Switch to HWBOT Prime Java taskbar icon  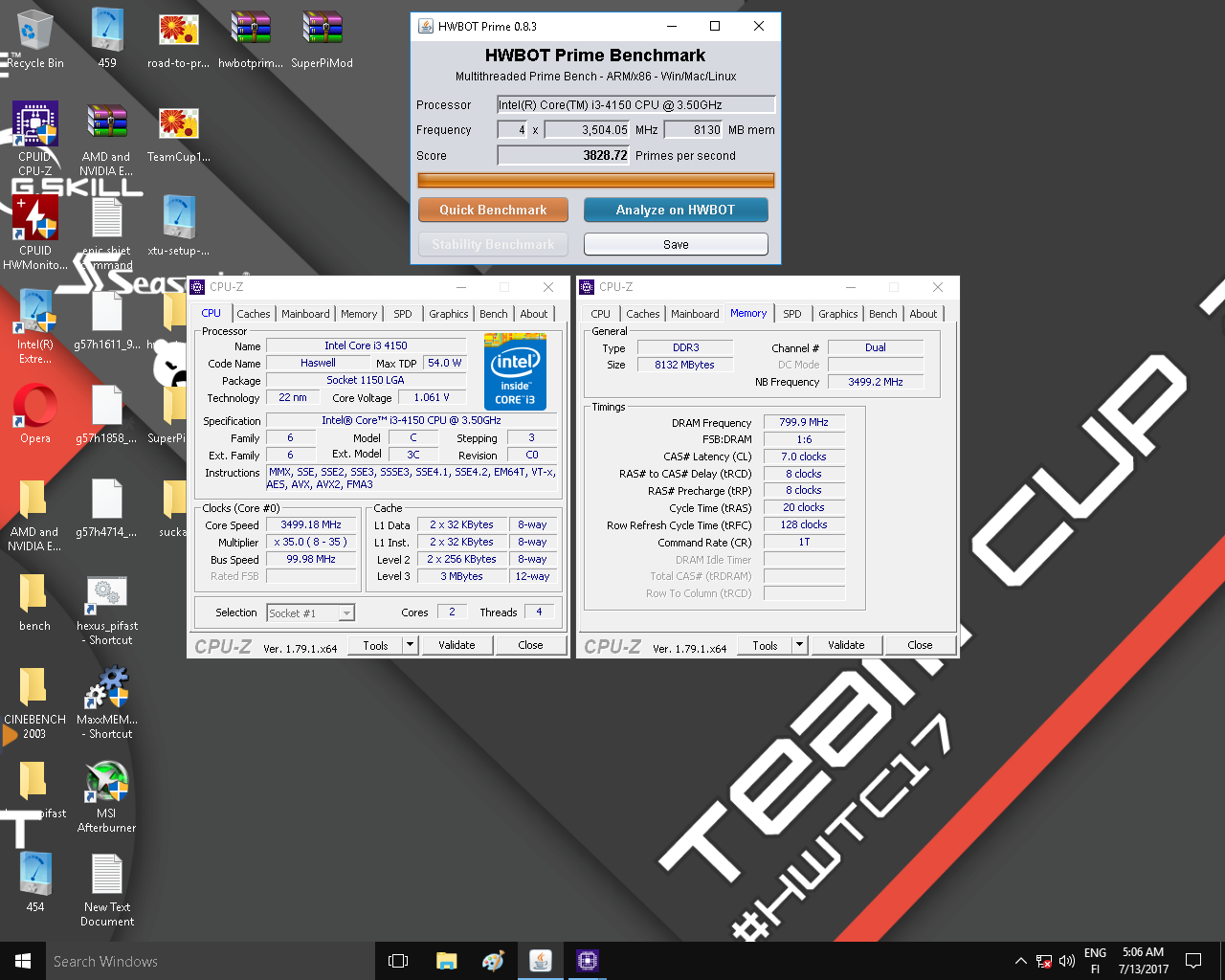coord(541,961)
